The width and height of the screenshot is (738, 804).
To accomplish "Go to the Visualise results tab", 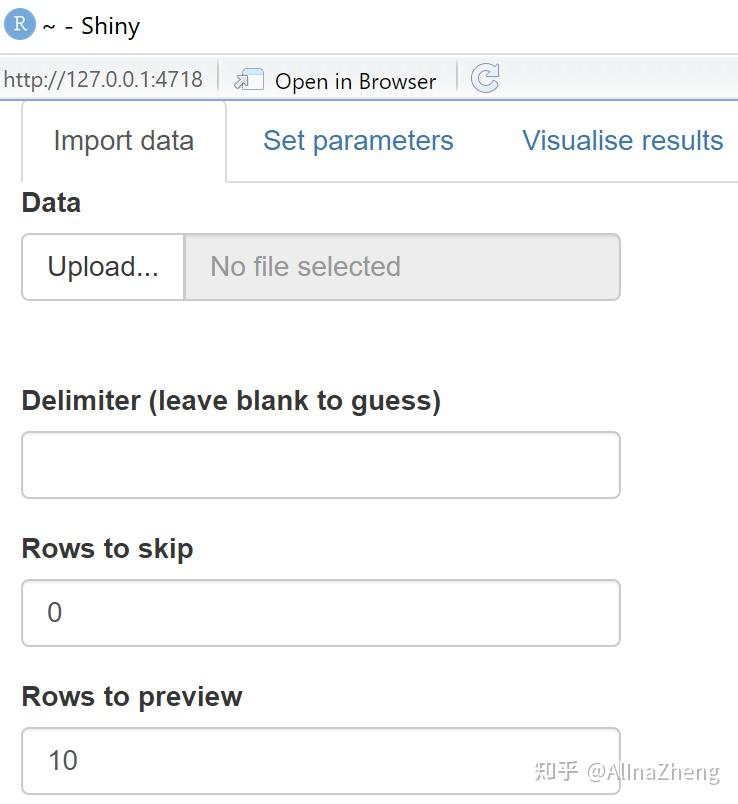I will [622, 141].
